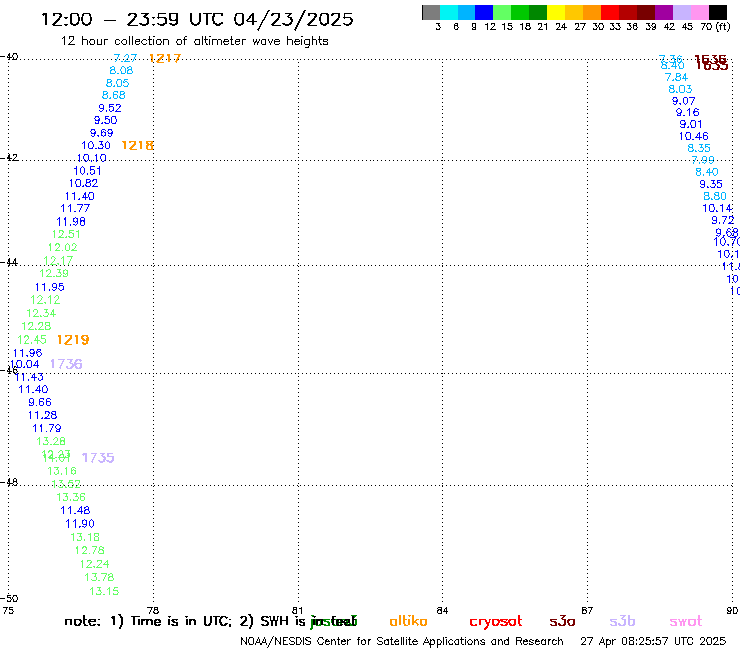Viewport: 740px width, 650px height.
Task: Click the wave height reading 11.77
Action: [x=75, y=208]
